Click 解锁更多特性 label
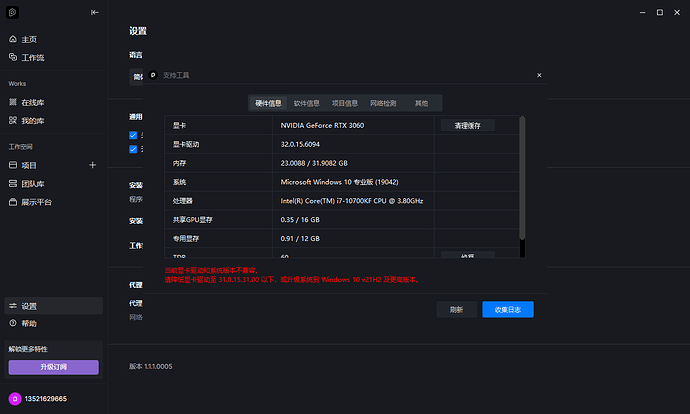 (28, 349)
